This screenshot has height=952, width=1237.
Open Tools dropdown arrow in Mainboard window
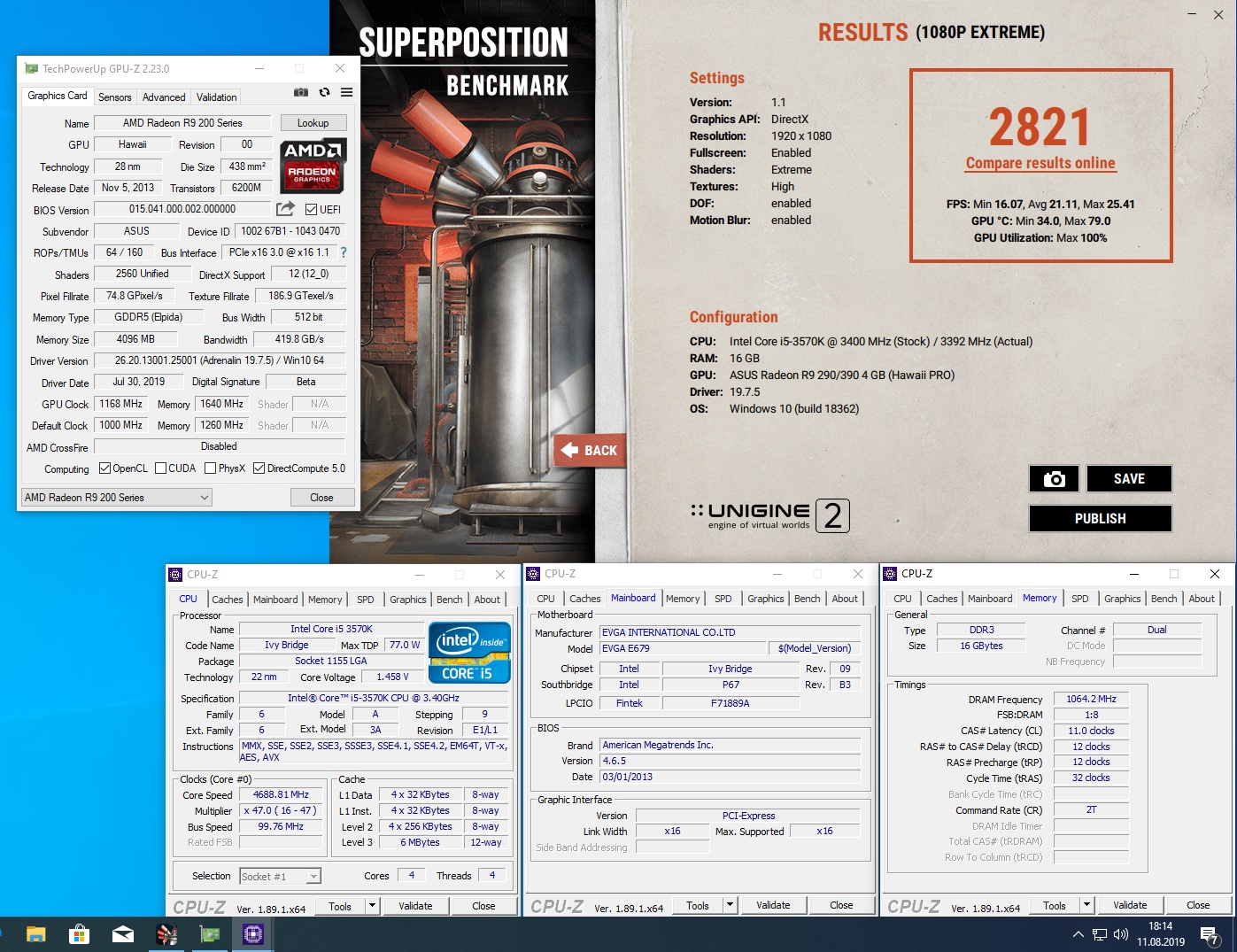point(730,905)
